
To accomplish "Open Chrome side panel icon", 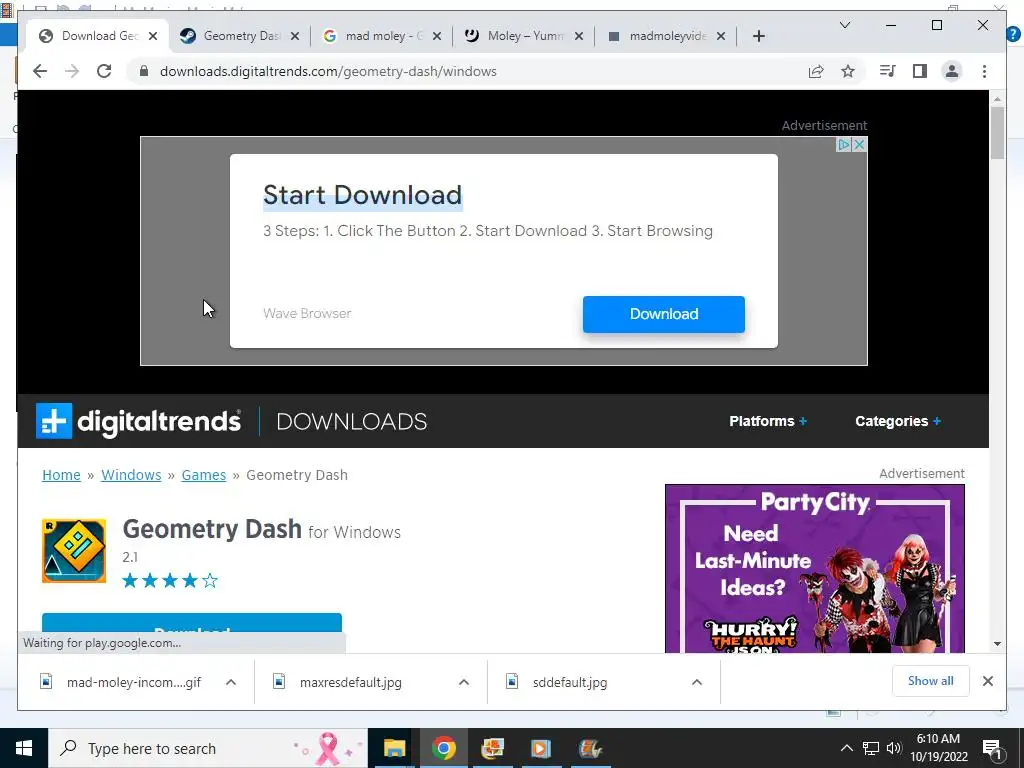I will click(x=920, y=71).
